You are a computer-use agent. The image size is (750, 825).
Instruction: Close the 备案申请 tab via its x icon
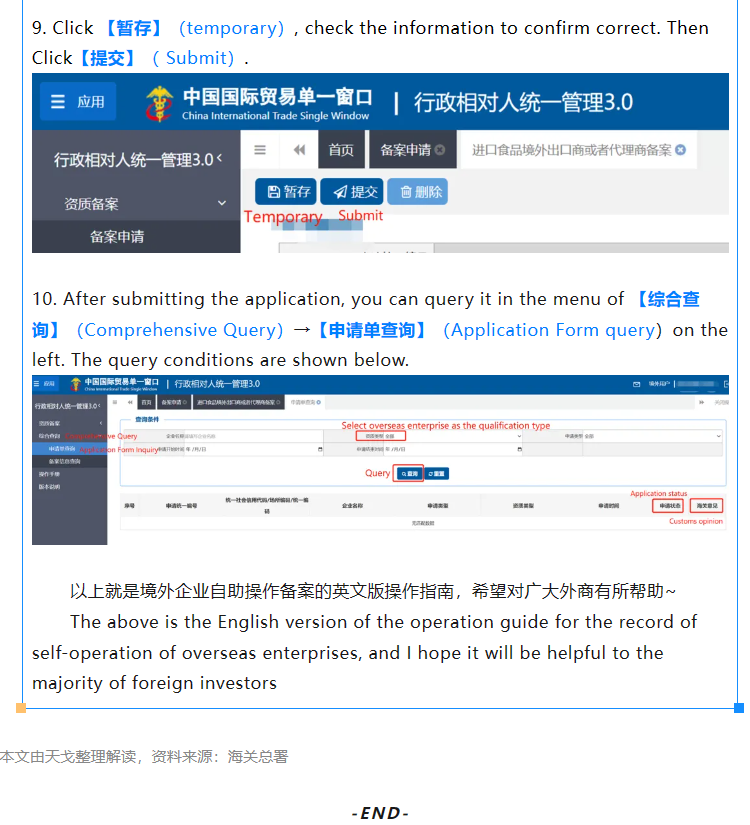(440, 150)
